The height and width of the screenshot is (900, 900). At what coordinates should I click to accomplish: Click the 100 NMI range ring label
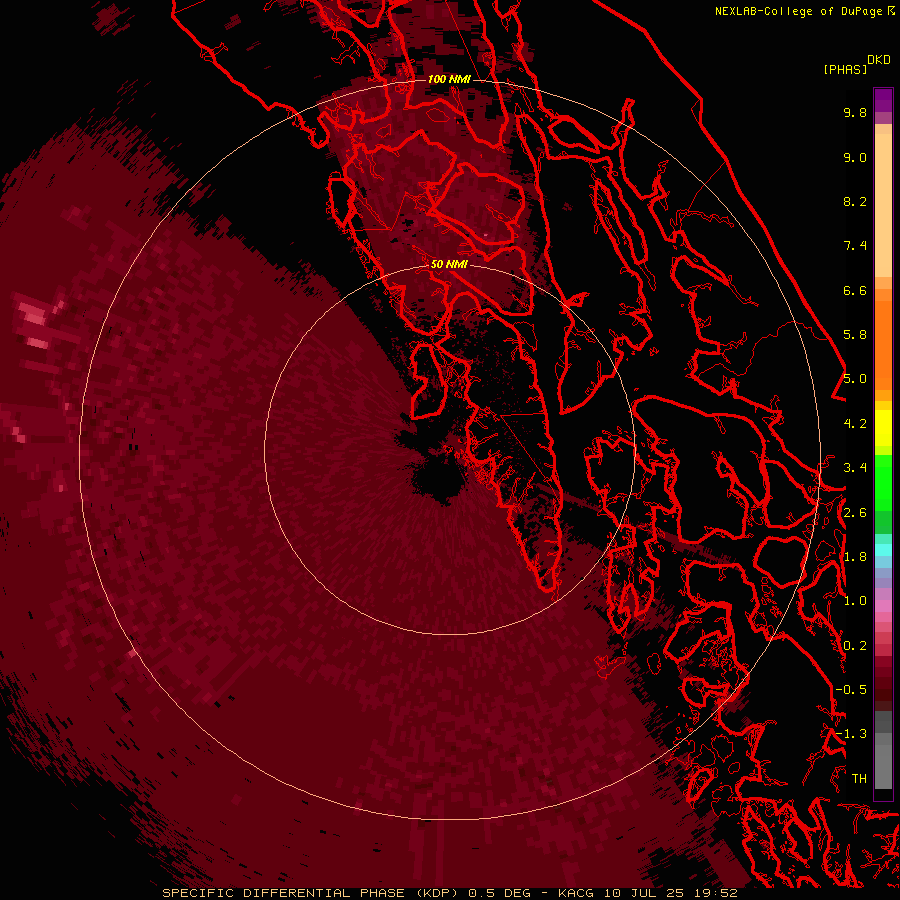pyautogui.click(x=449, y=79)
